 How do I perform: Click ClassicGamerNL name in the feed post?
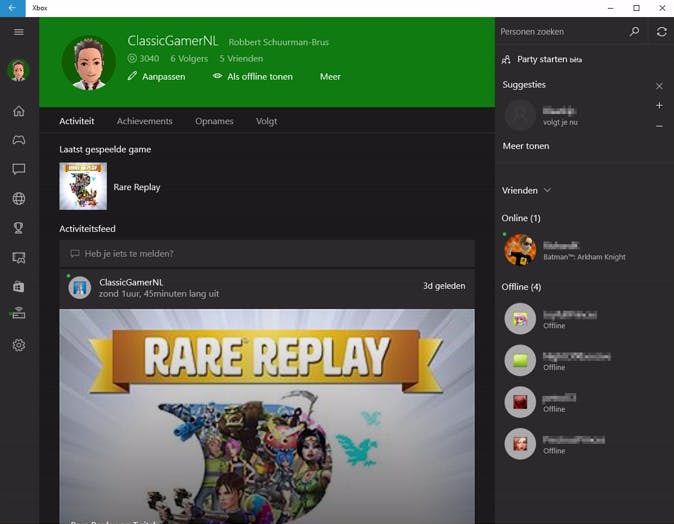click(131, 282)
